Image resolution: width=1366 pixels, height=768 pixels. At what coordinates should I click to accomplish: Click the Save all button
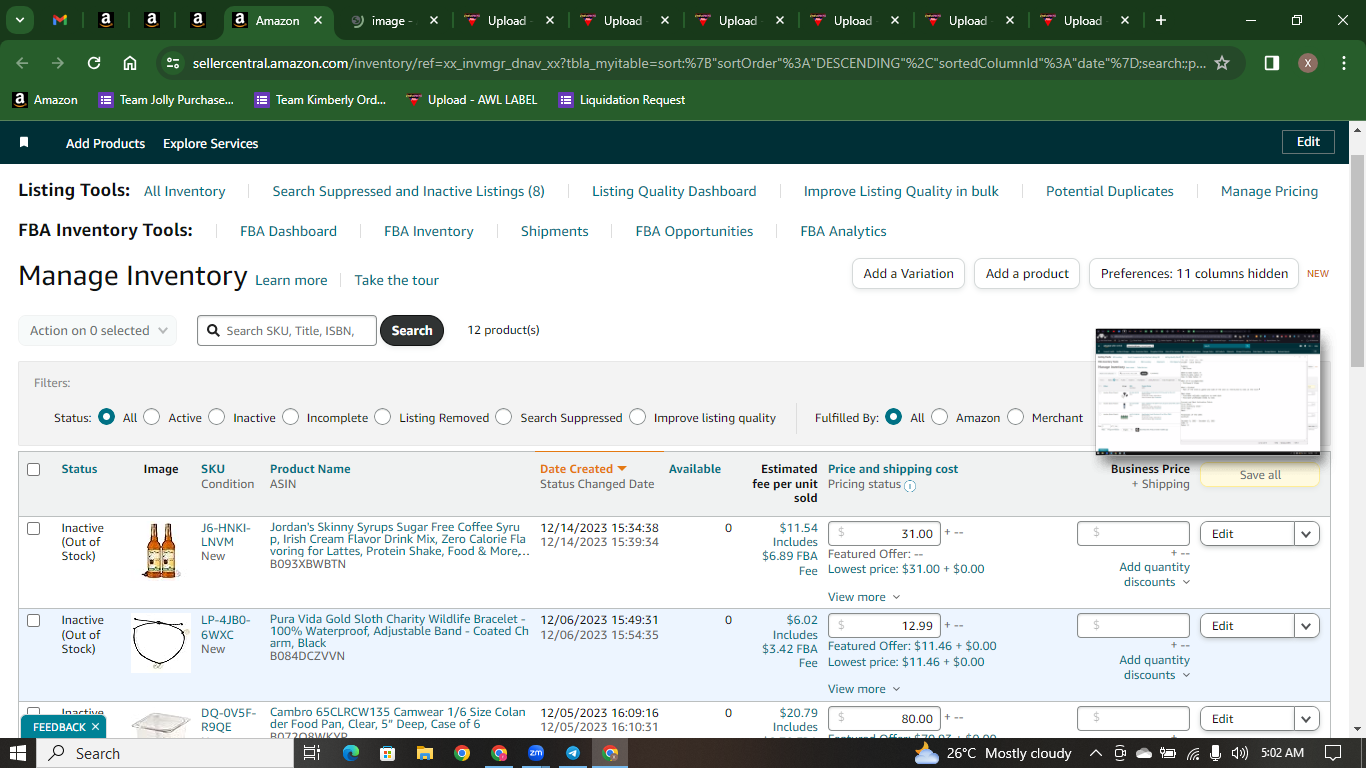tap(1260, 475)
